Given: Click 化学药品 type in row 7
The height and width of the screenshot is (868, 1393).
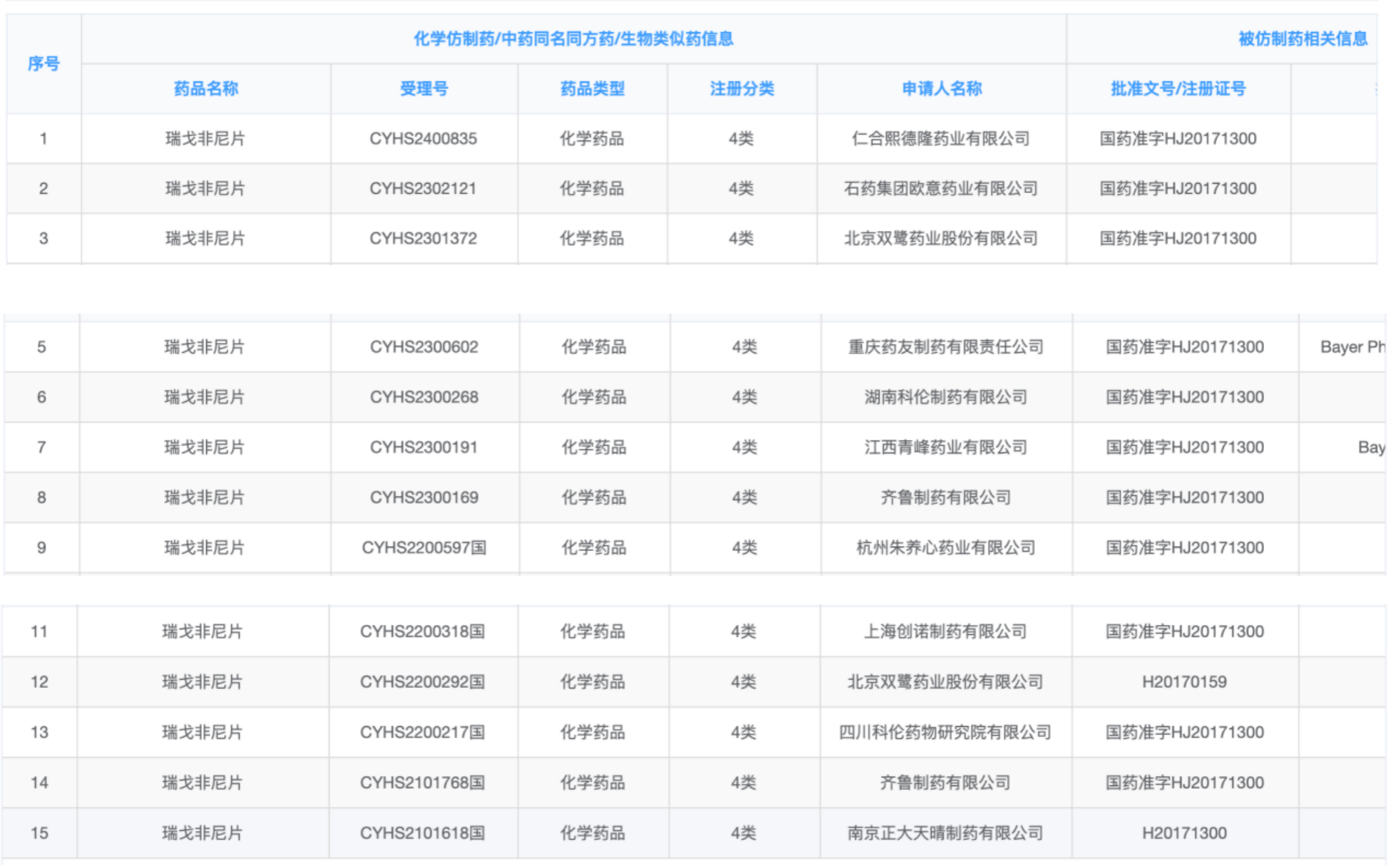Looking at the screenshot, I should point(594,448).
